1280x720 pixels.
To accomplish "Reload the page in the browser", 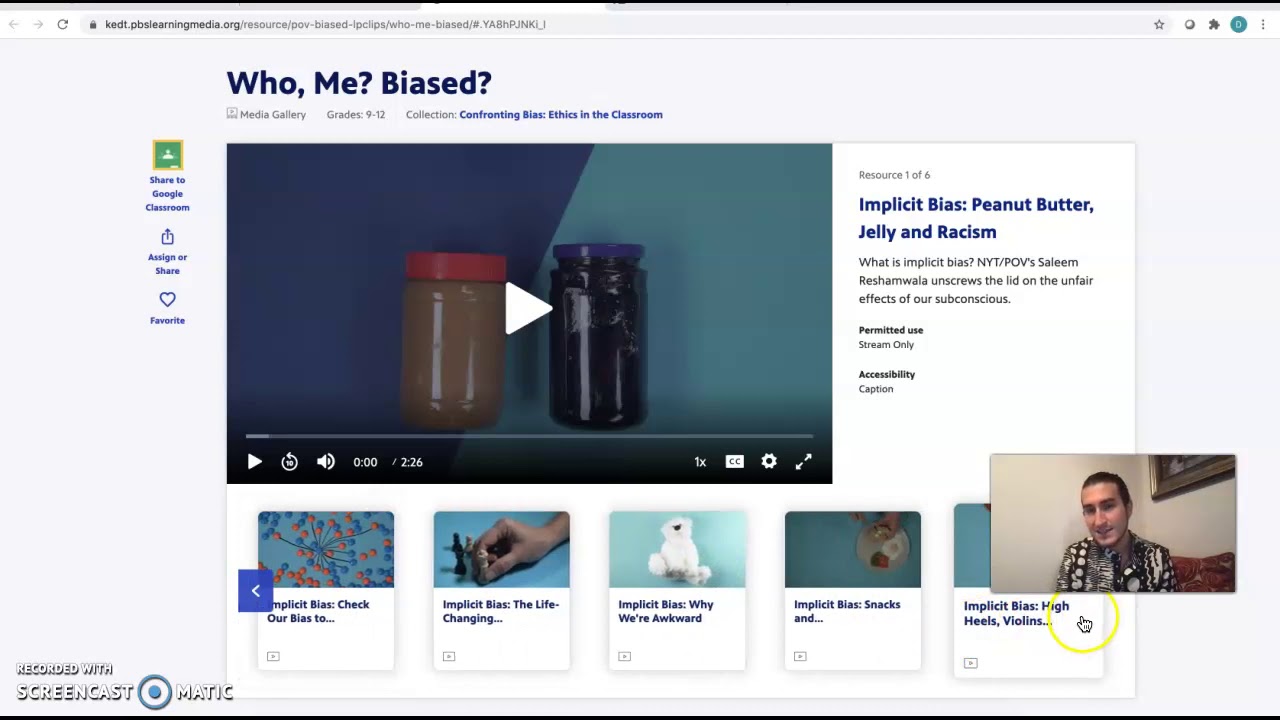I will [62, 24].
